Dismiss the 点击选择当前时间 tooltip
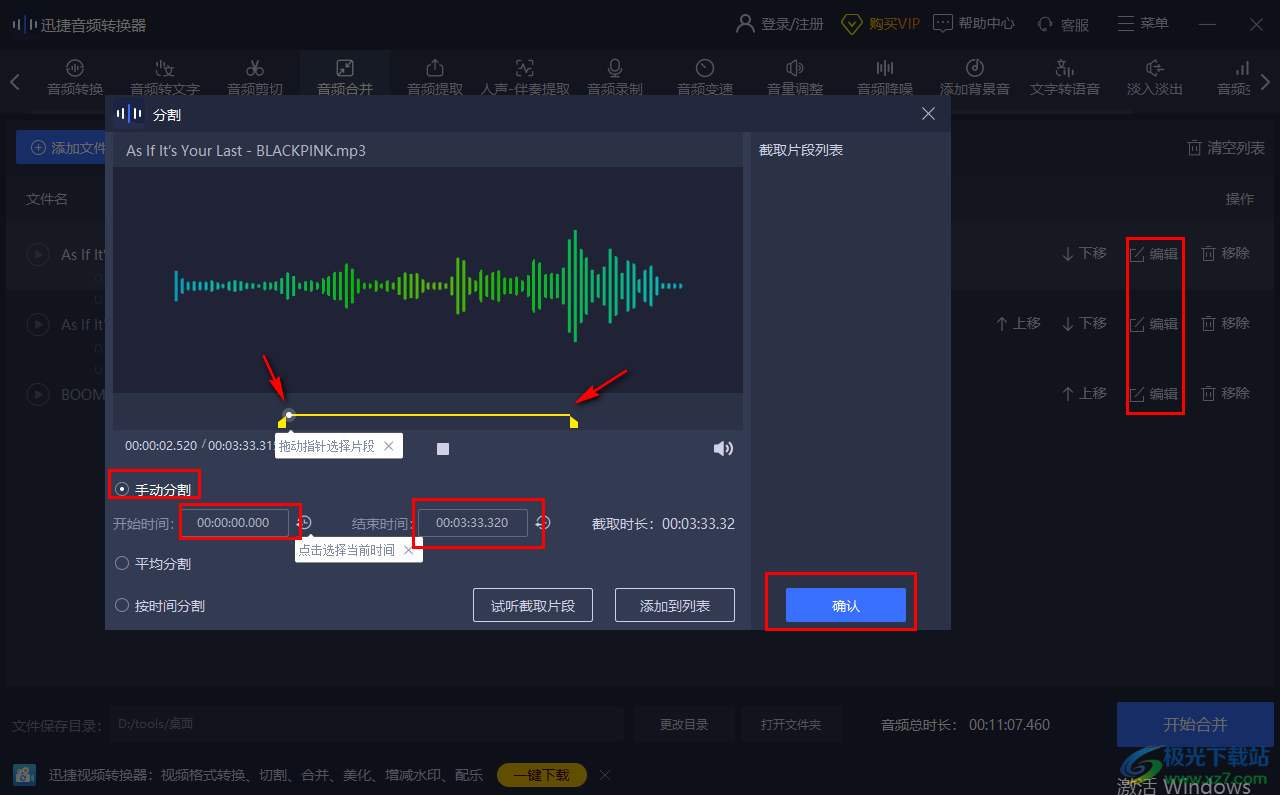 click(408, 549)
